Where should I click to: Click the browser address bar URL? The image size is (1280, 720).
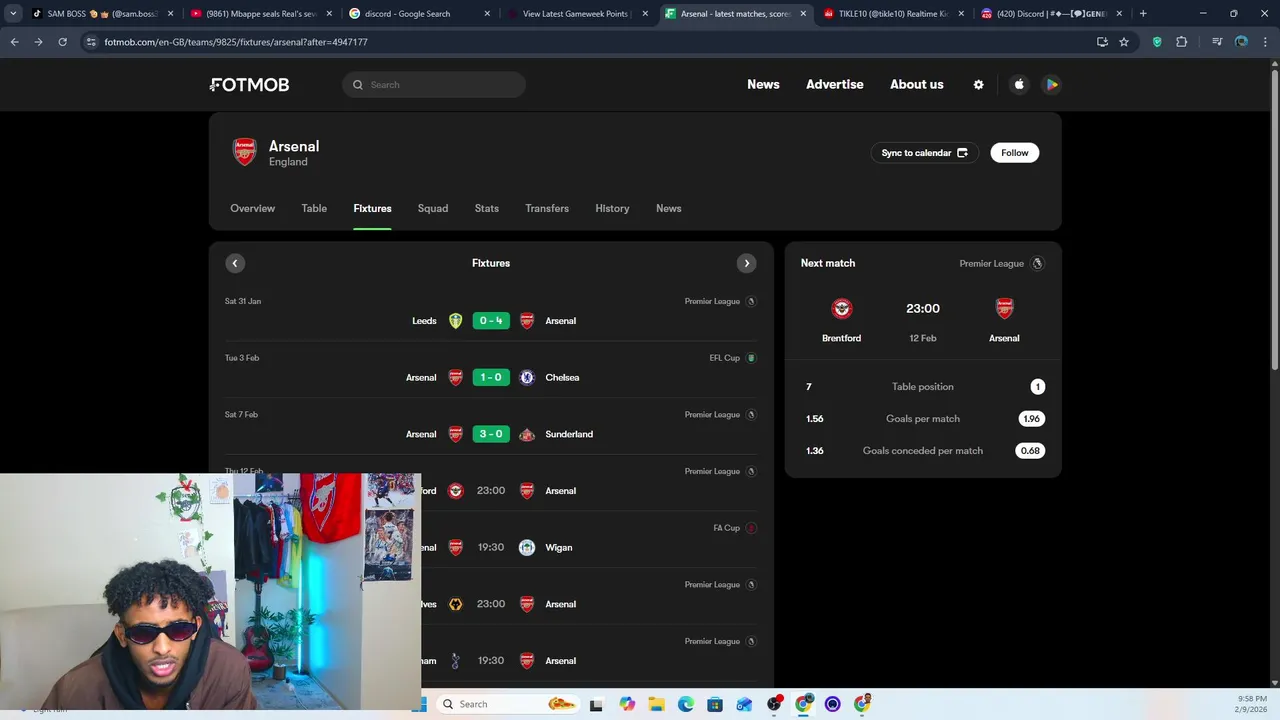(x=236, y=42)
